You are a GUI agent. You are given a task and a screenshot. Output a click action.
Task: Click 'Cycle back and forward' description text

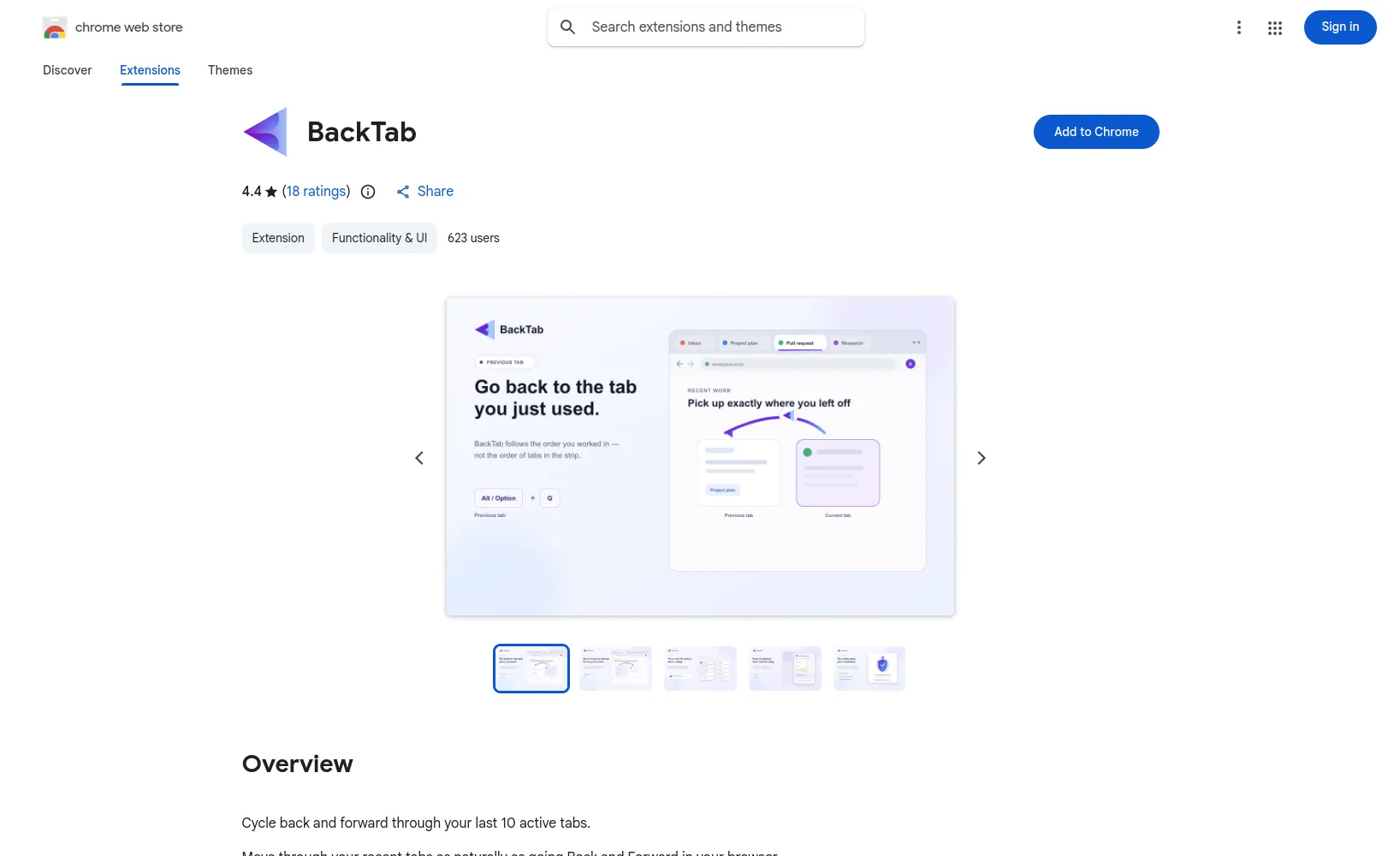(416, 823)
